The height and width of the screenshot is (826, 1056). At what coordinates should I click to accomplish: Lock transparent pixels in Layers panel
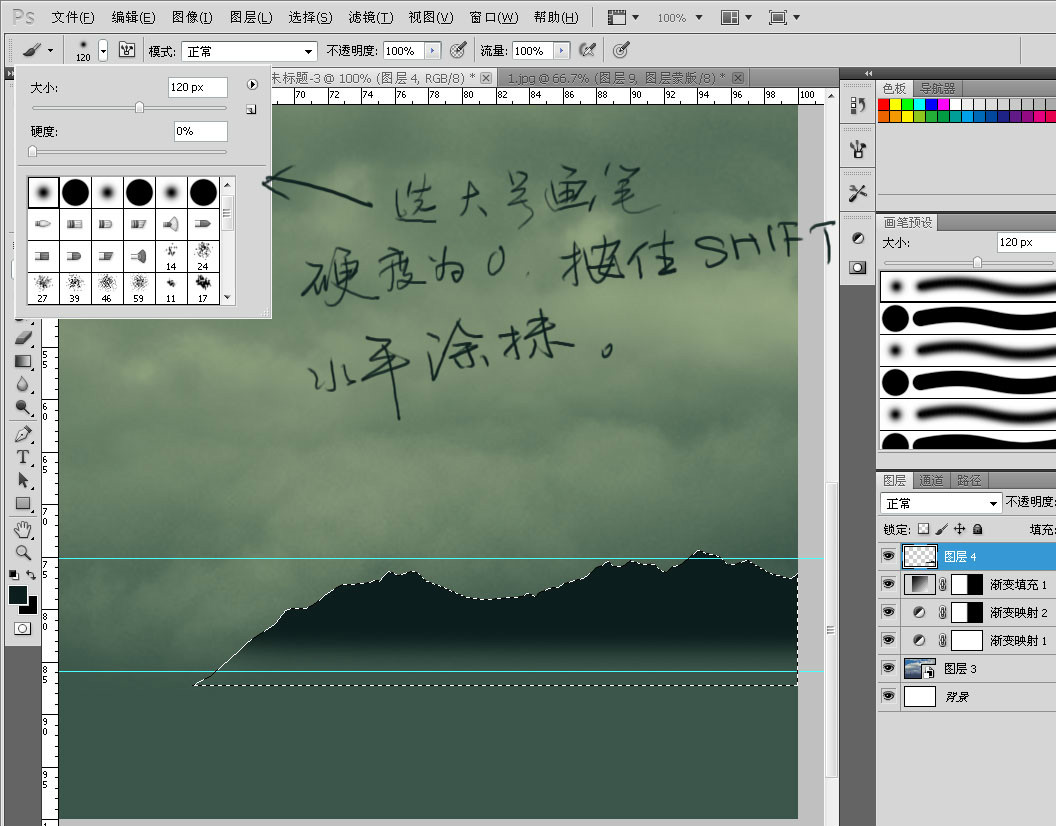tap(923, 529)
